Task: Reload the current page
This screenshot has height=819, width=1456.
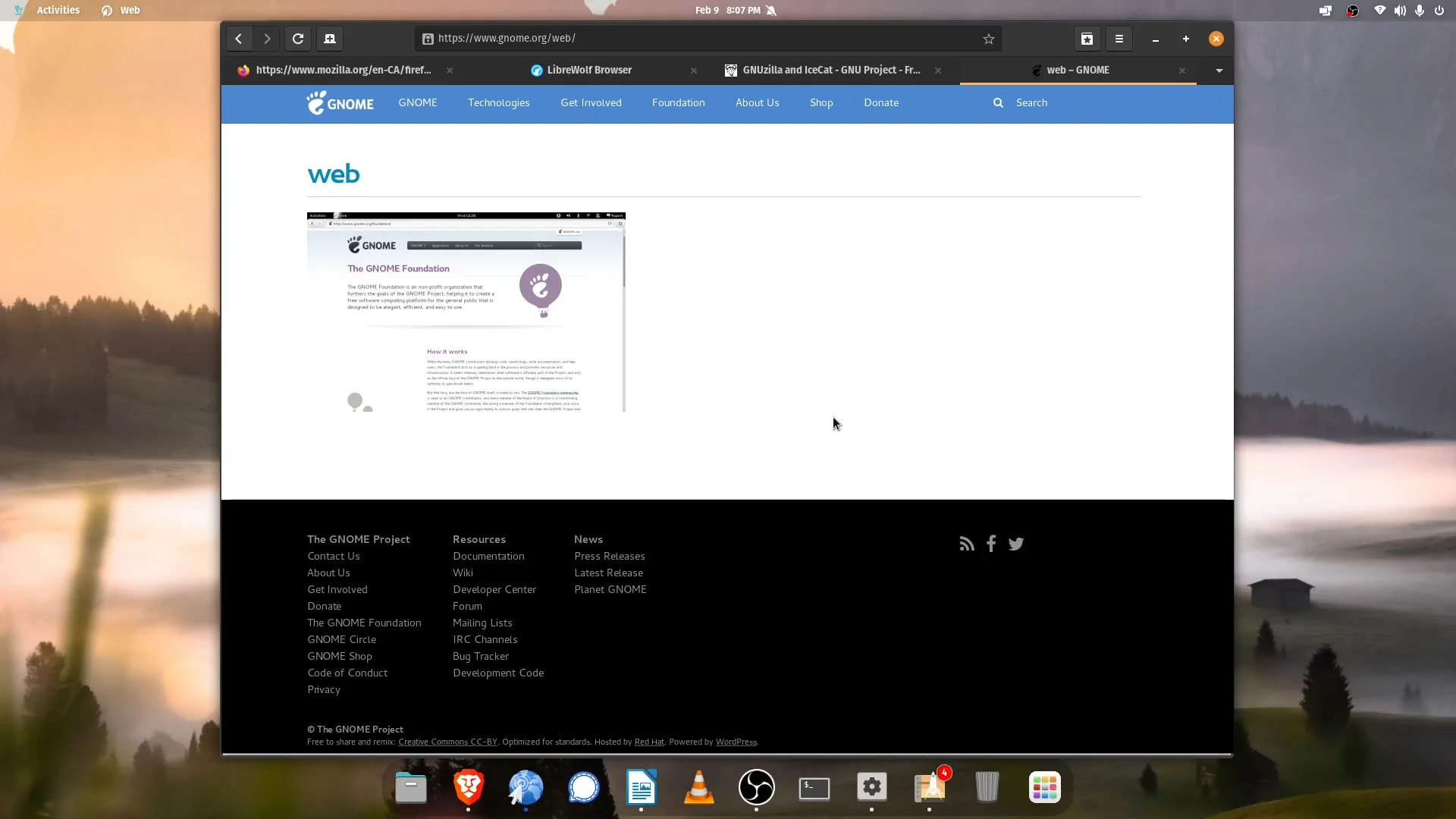Action: (298, 39)
